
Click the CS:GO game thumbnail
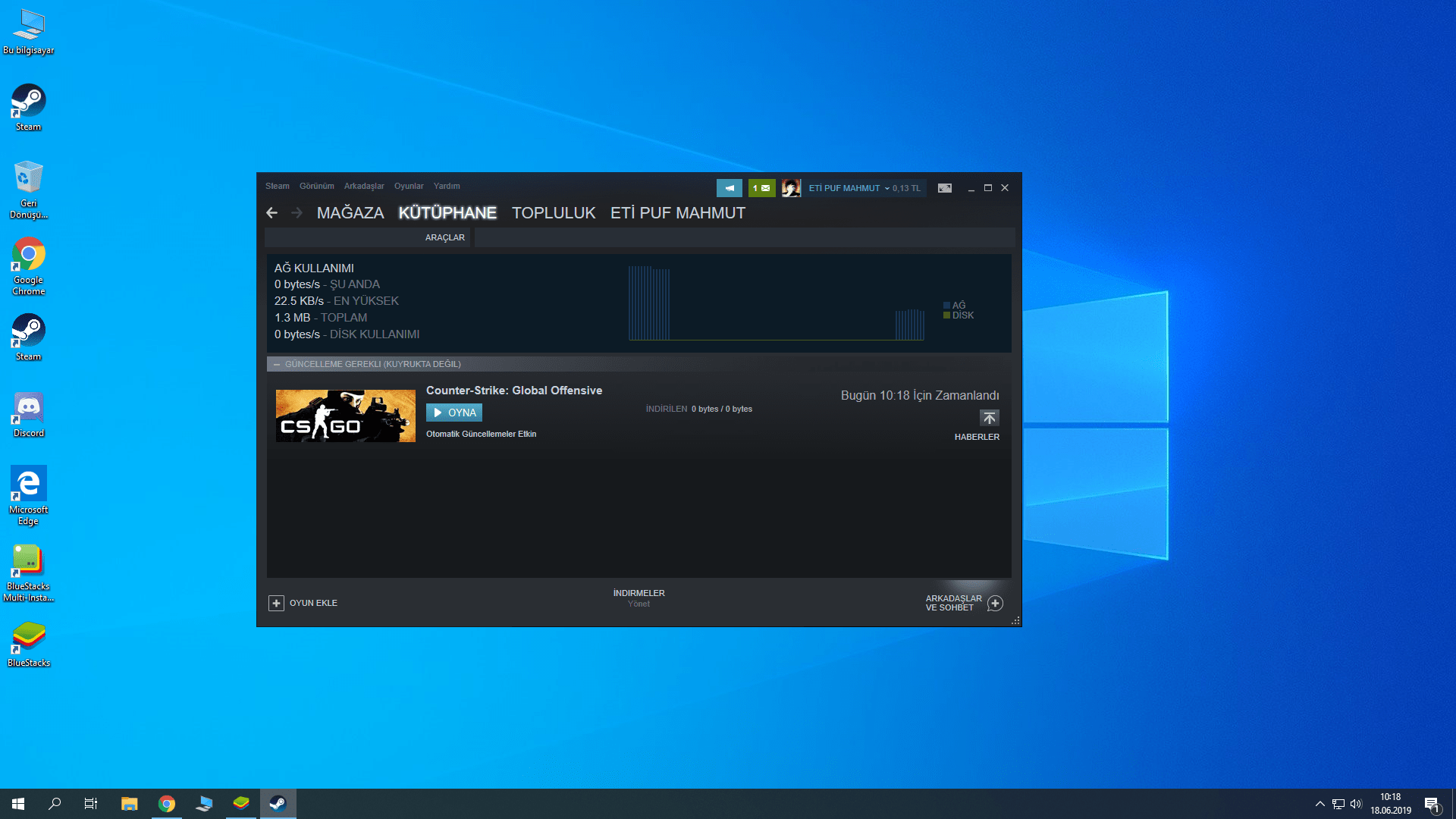pyautogui.click(x=345, y=416)
